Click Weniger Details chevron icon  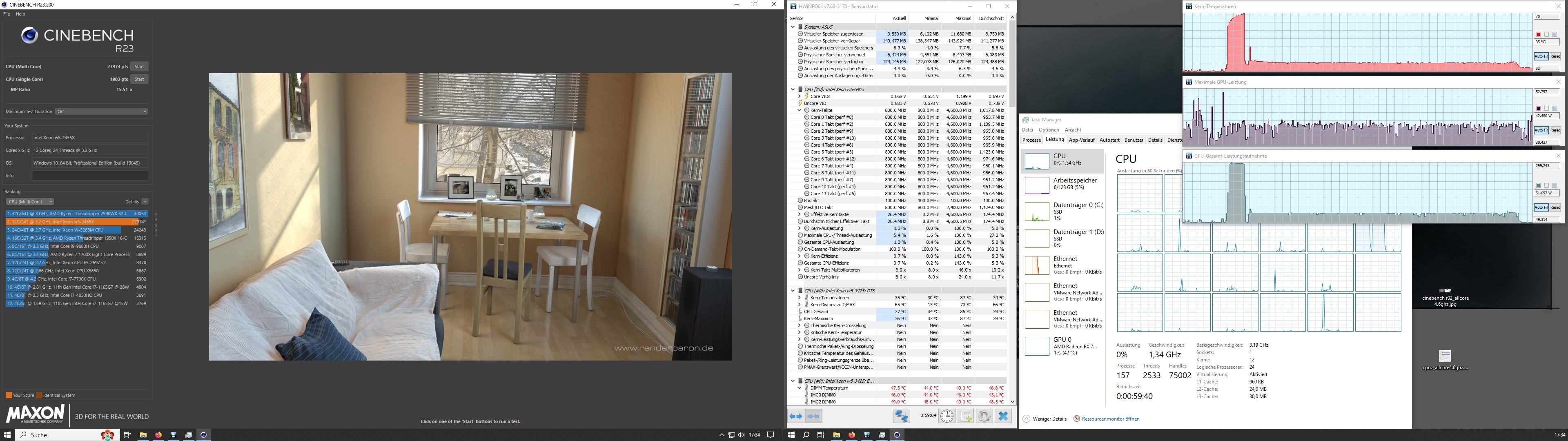click(x=1026, y=419)
